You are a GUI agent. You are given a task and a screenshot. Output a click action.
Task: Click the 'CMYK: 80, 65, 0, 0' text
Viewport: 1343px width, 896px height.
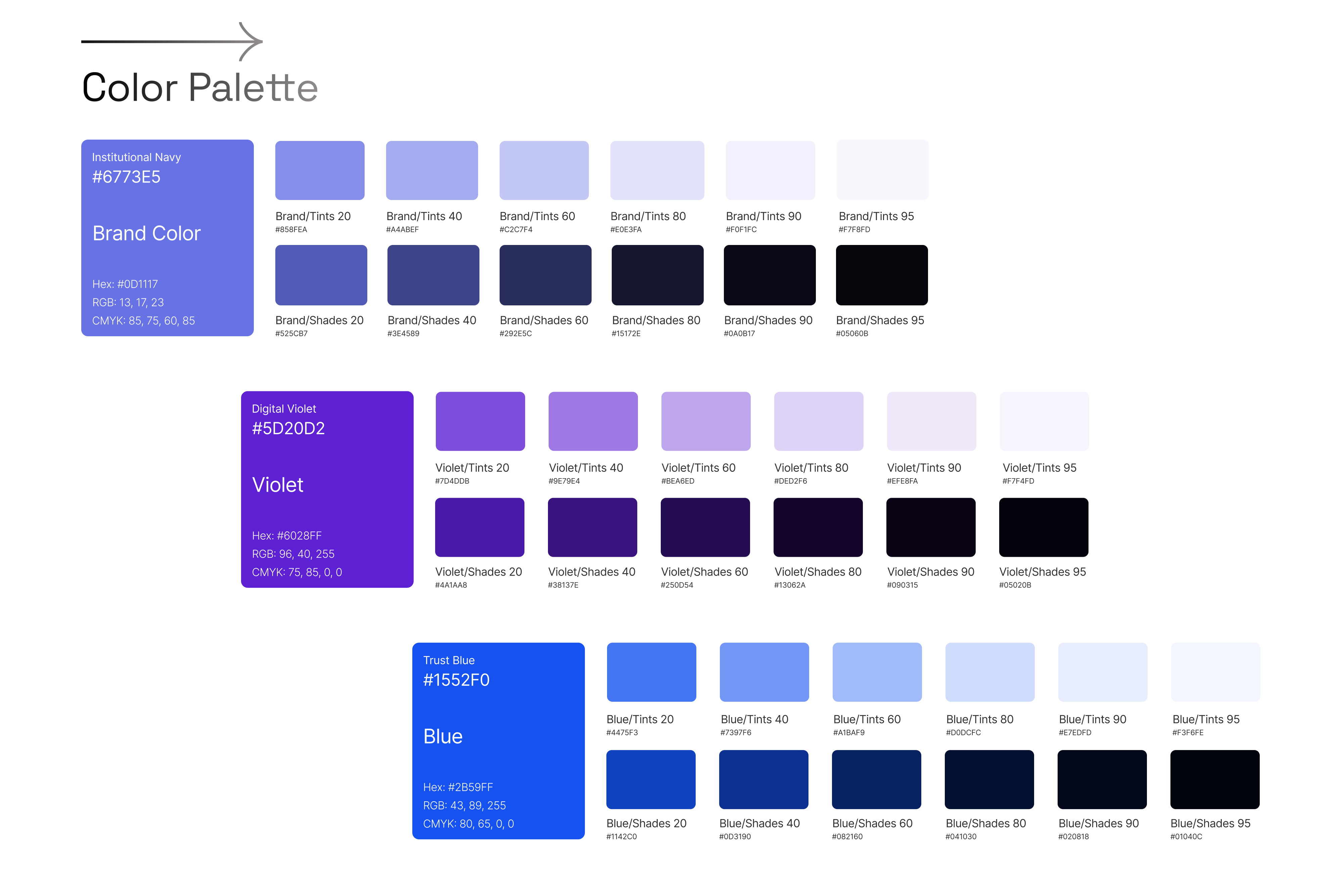468,824
